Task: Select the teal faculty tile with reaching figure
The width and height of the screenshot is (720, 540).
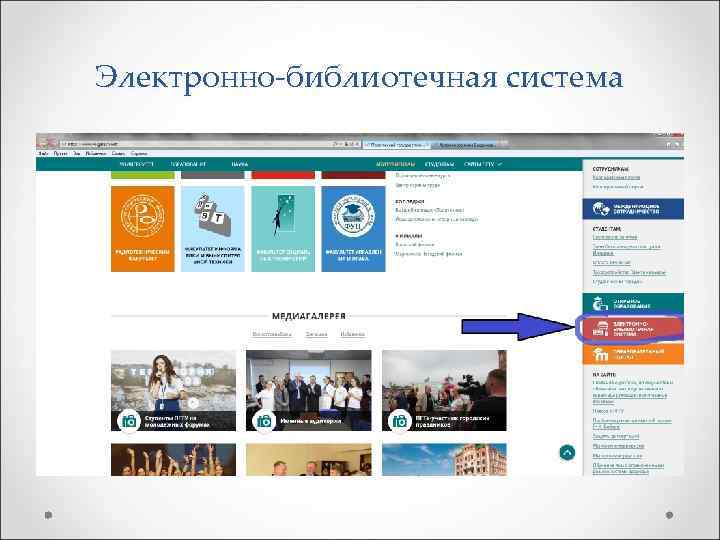Action: click(x=283, y=229)
